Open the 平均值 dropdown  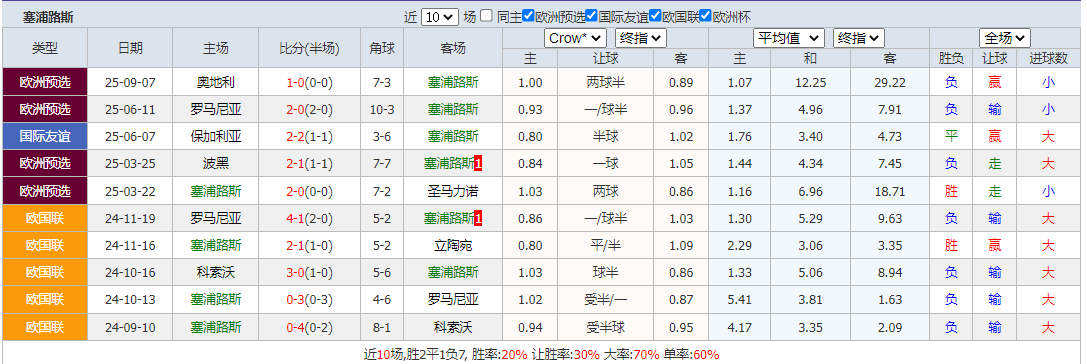(789, 38)
